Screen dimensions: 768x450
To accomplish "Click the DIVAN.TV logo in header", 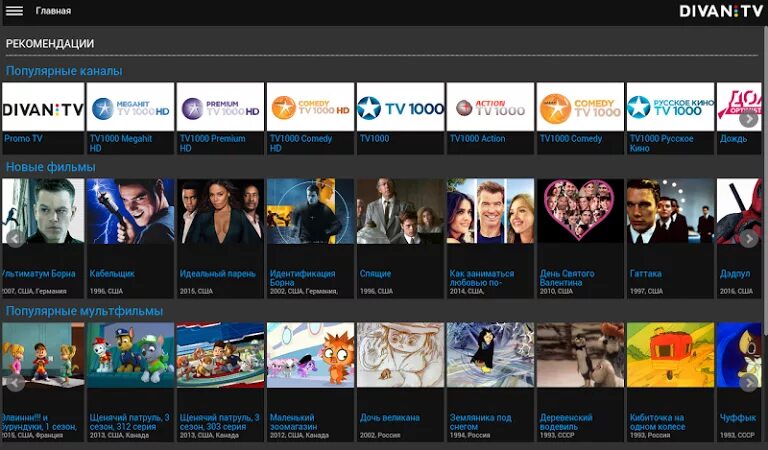I will point(720,11).
